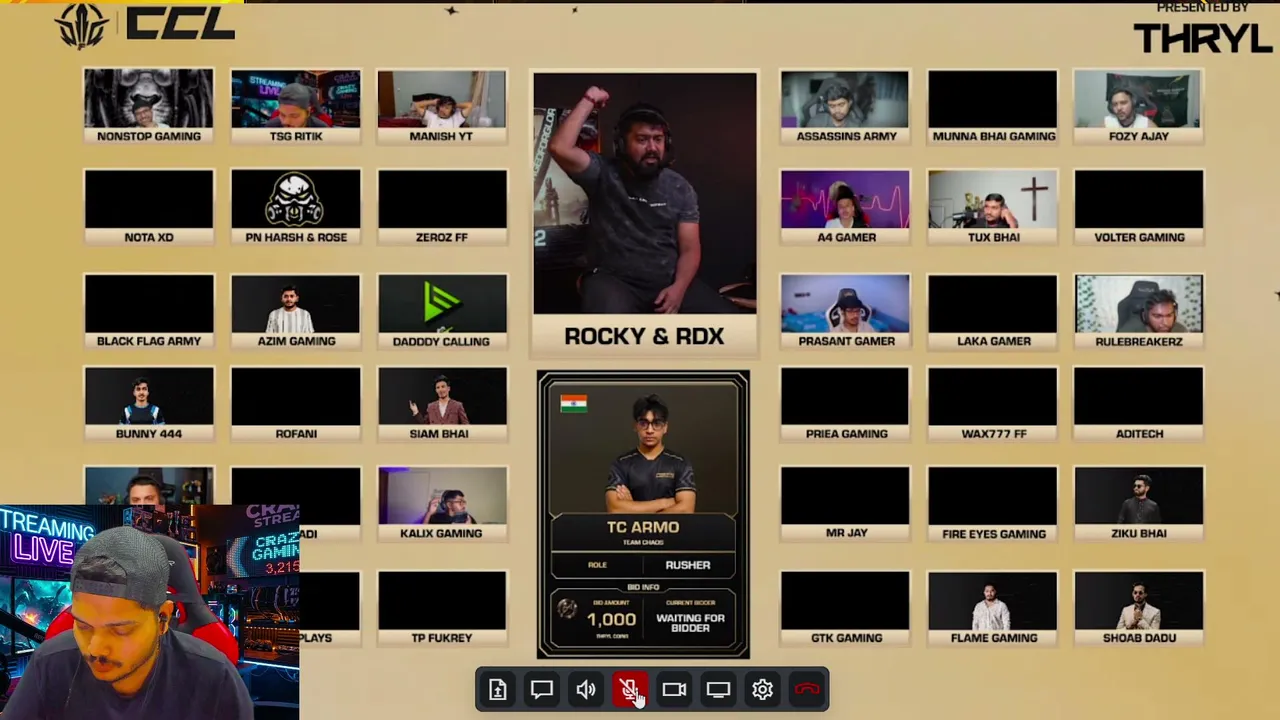Click the GTK GAMING name label
Viewport: 1280px width, 720px height.
846,638
